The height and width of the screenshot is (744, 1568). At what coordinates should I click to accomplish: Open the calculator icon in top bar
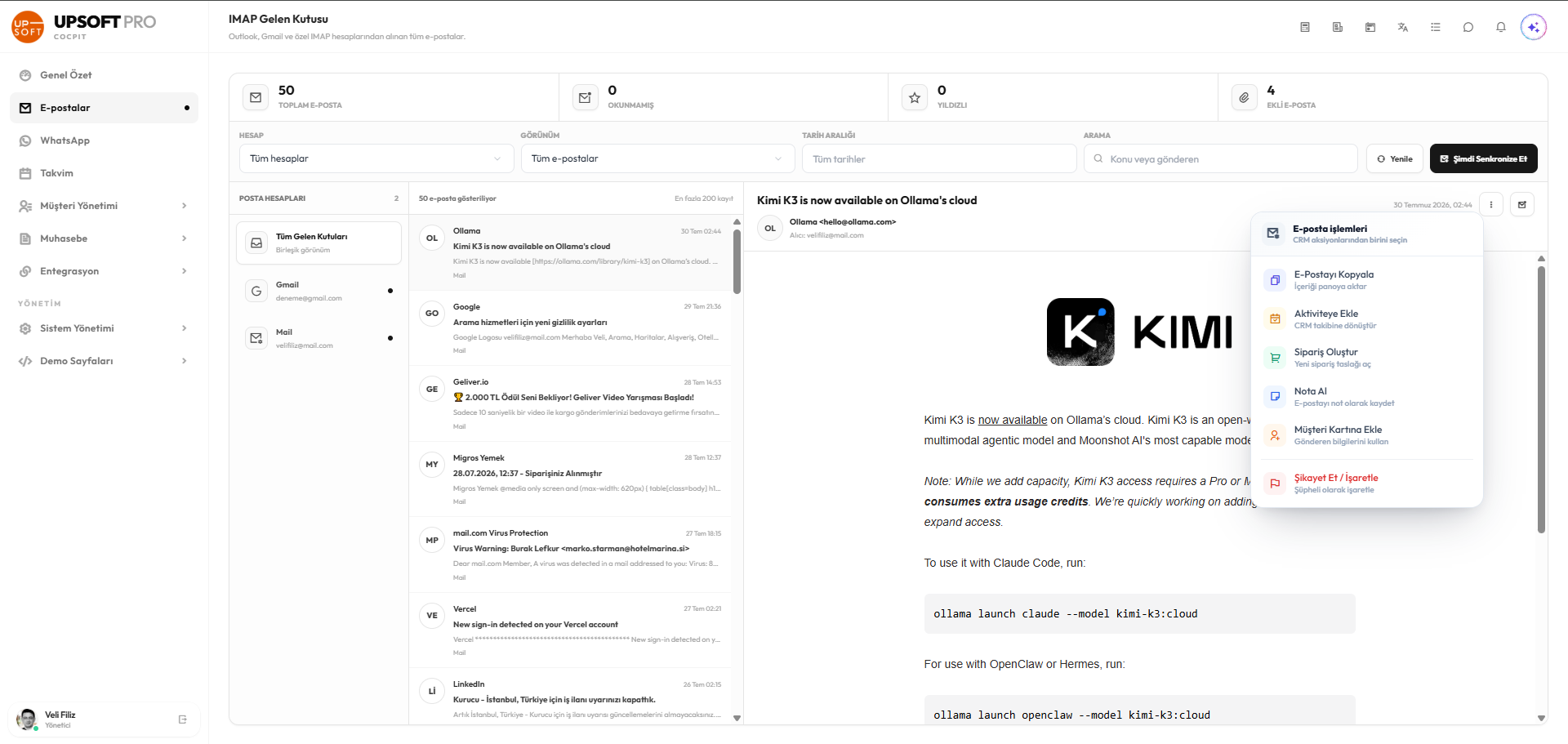1305,27
